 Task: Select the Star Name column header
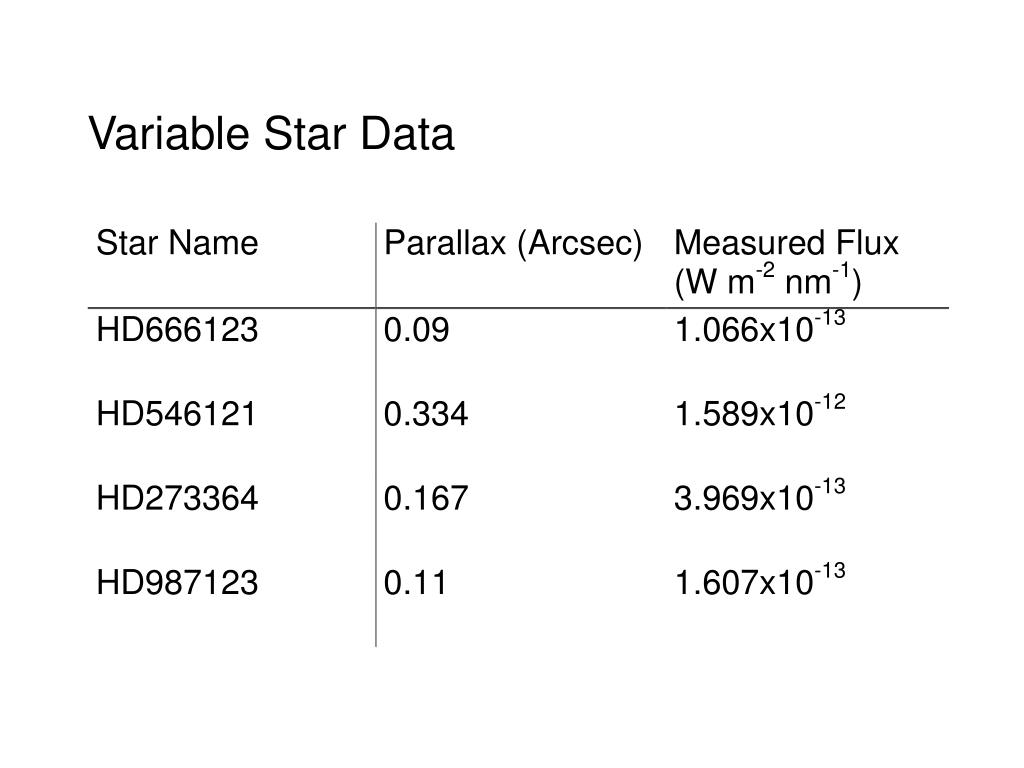[177, 243]
